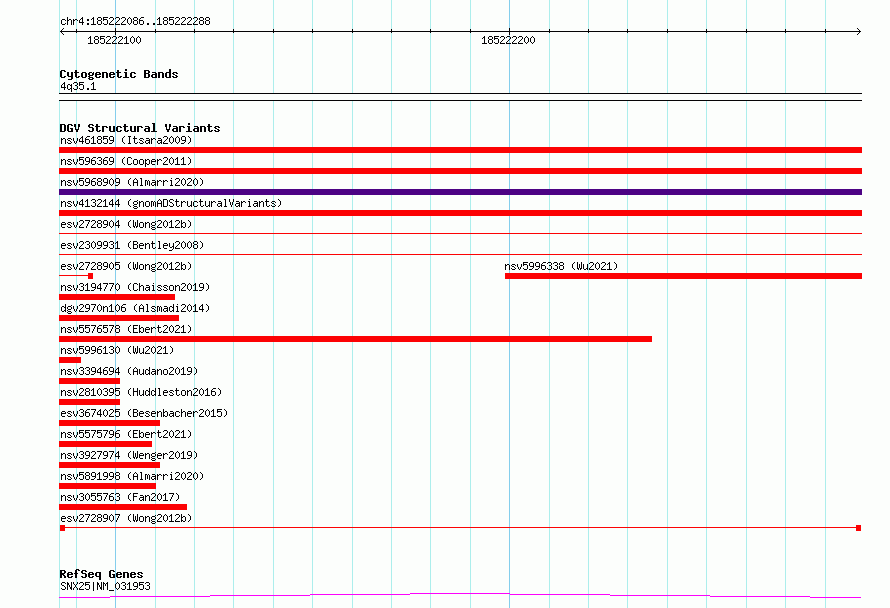Select the magenta SNX25 gene track line
Image resolution: width=890 pixels, height=608 pixels.
pos(460,596)
